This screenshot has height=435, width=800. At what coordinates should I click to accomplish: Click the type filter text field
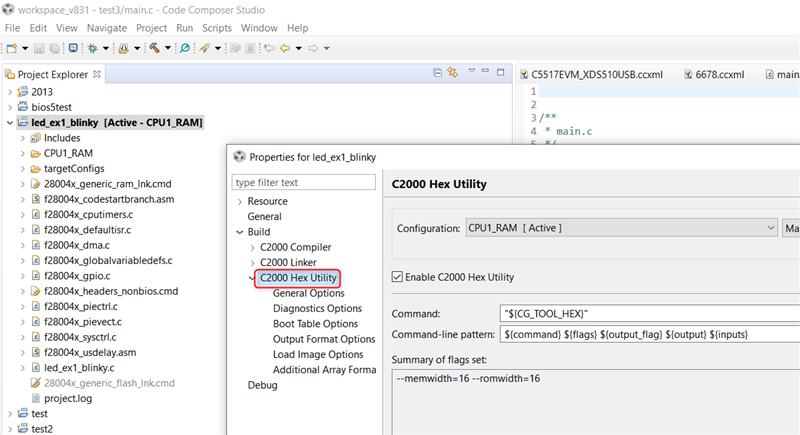tap(304, 182)
